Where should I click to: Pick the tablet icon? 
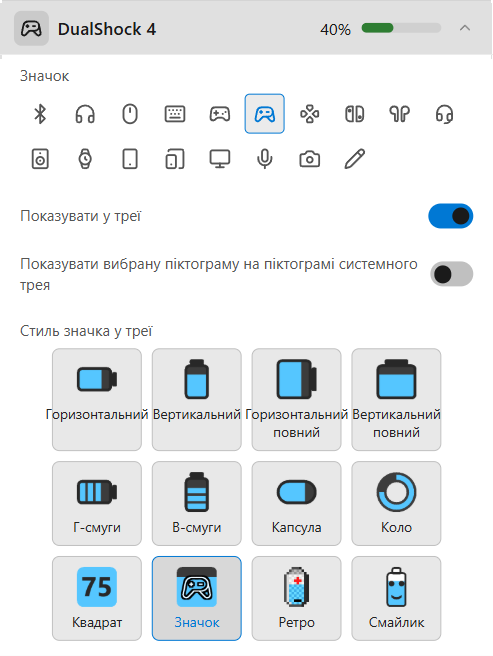(x=130, y=159)
